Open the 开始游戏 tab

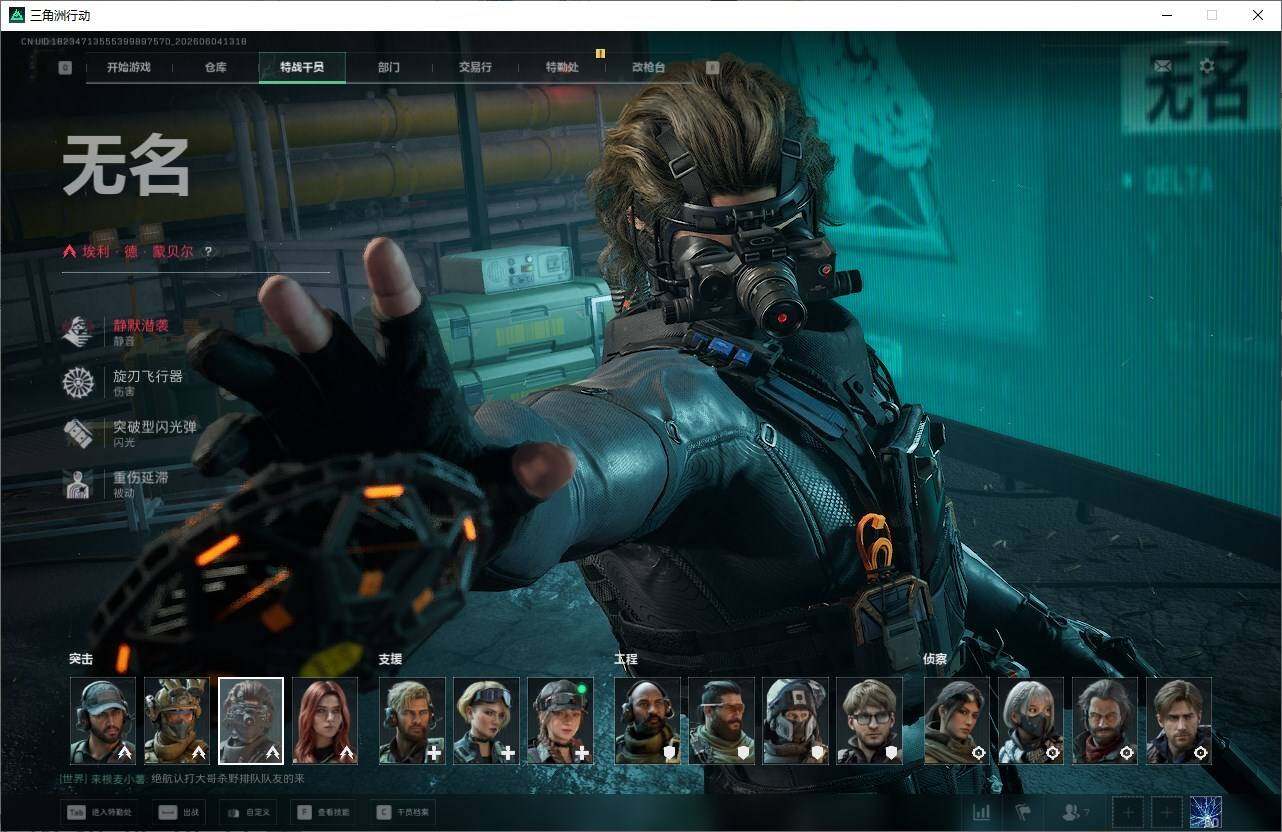tap(129, 67)
